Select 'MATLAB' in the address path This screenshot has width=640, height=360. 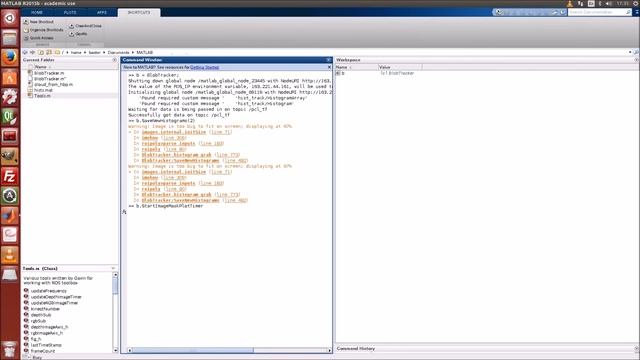point(144,53)
